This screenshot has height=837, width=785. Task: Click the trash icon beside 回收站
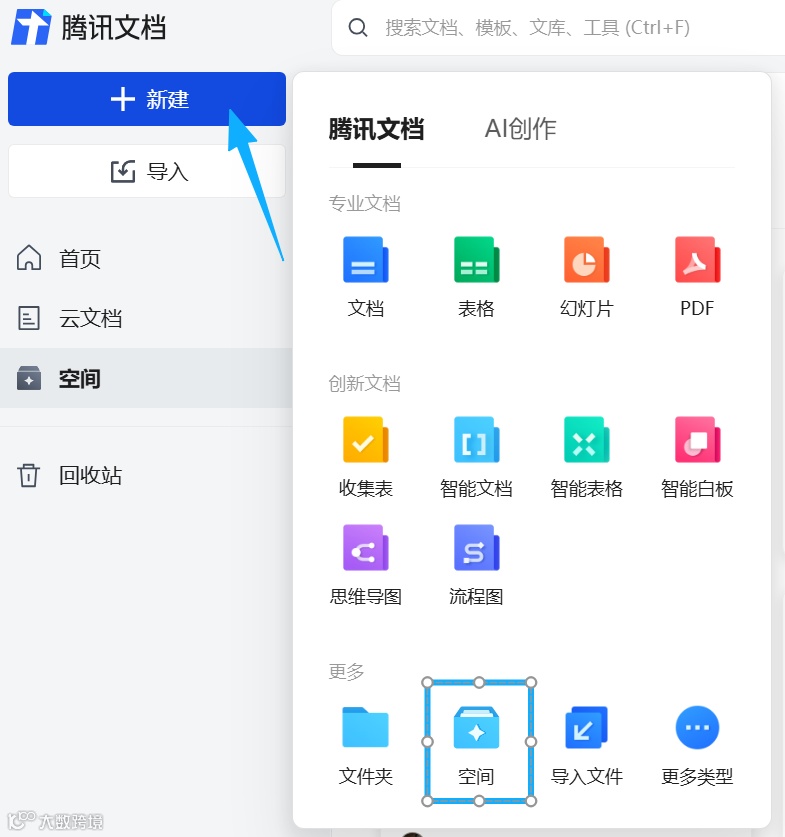pyautogui.click(x=29, y=475)
